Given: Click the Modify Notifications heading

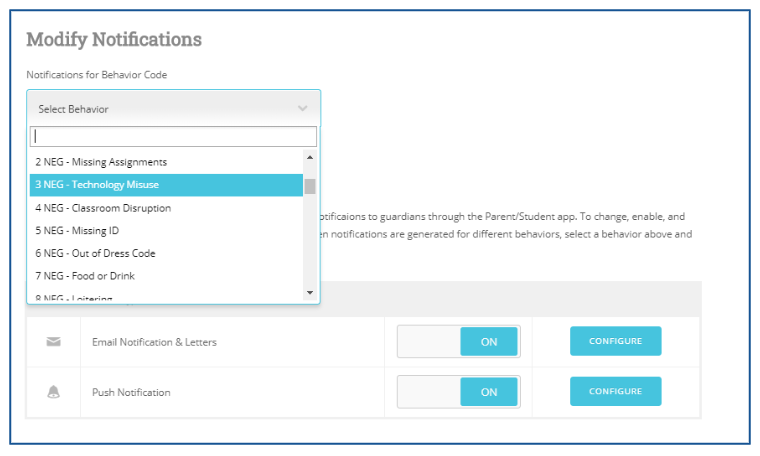Looking at the screenshot, I should [x=114, y=40].
